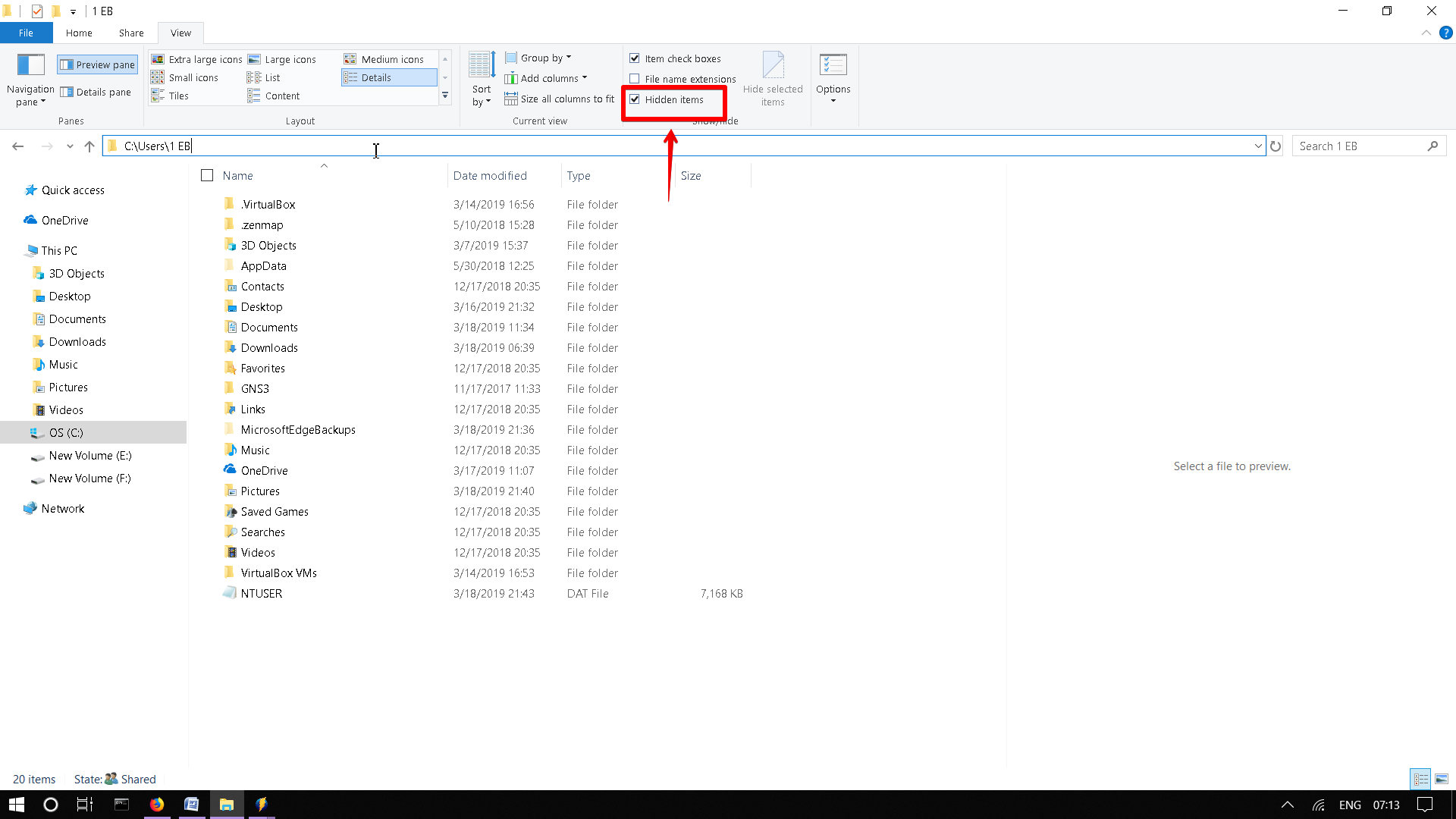This screenshot has height=819, width=1456.
Task: Toggle the Preview pane
Action: click(96, 64)
